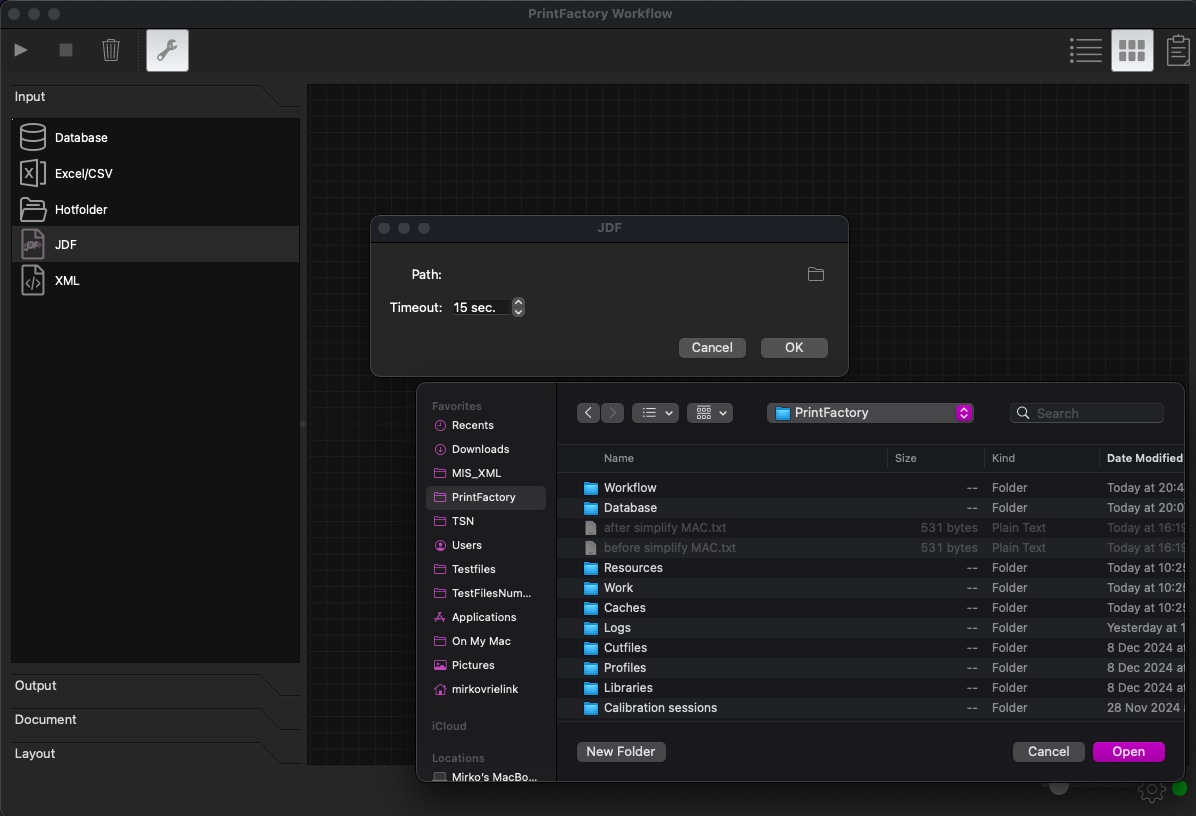
Task: Open Recents in Favorites sidebar
Action: pos(486,425)
